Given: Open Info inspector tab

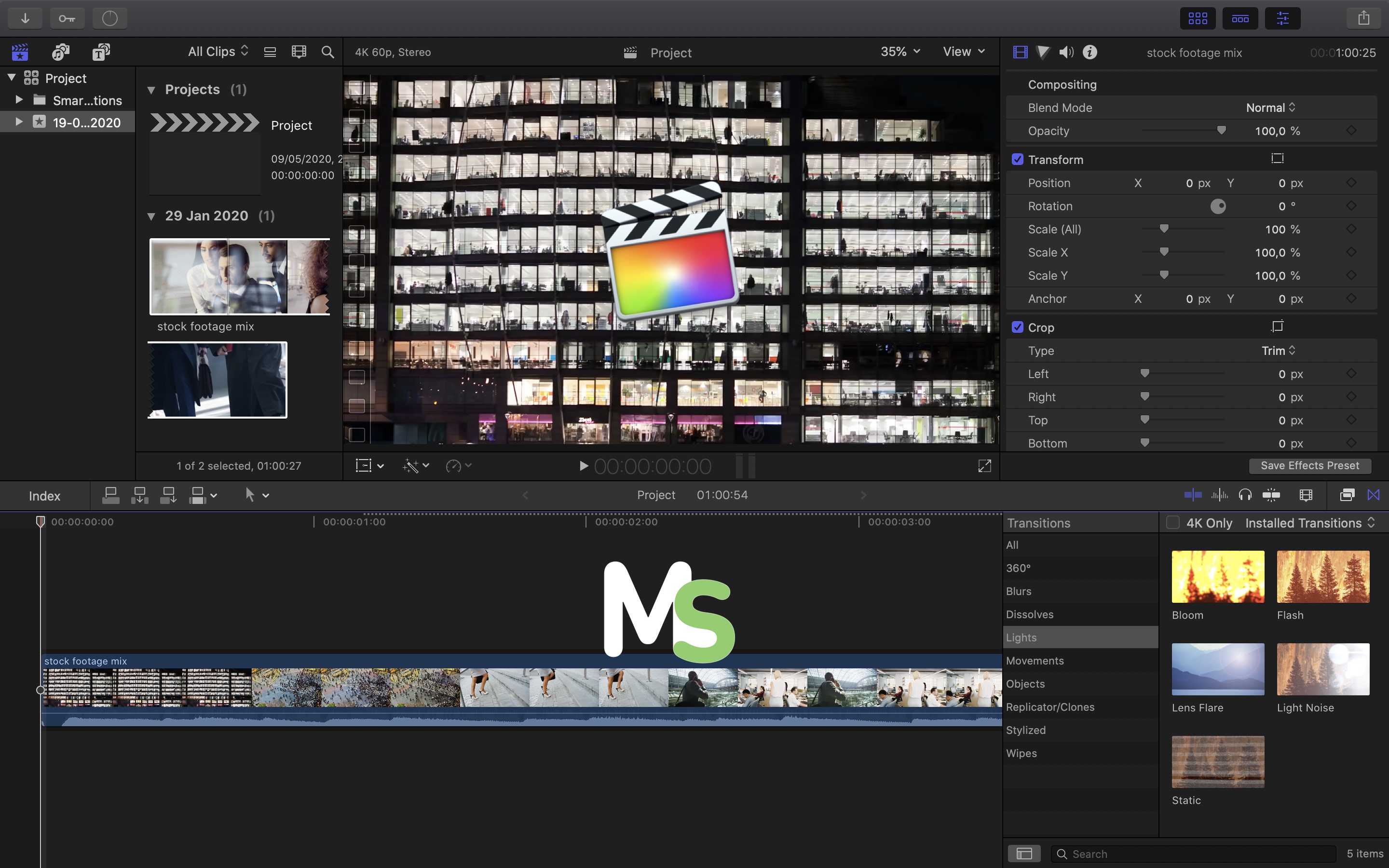Looking at the screenshot, I should [x=1090, y=52].
